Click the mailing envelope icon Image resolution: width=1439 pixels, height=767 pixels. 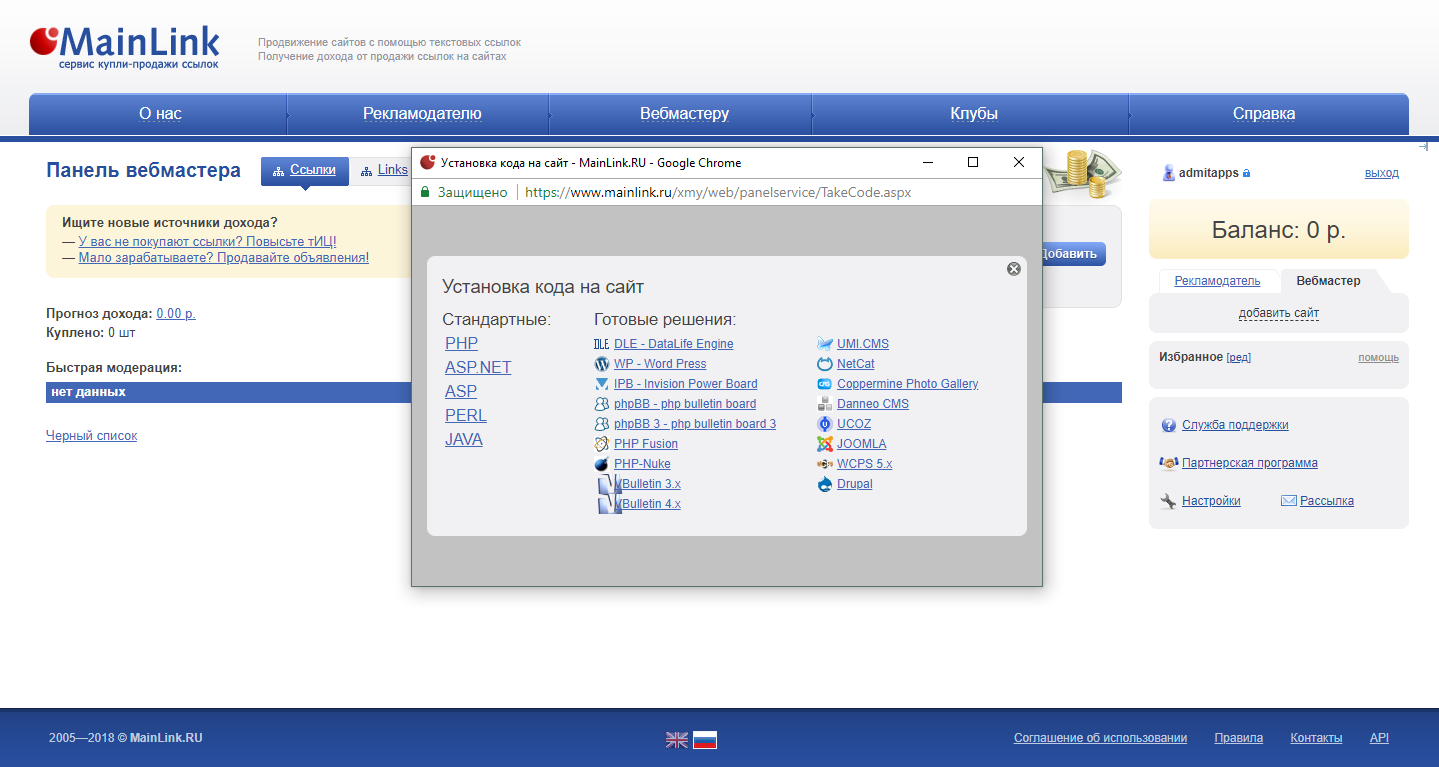[1288, 501]
